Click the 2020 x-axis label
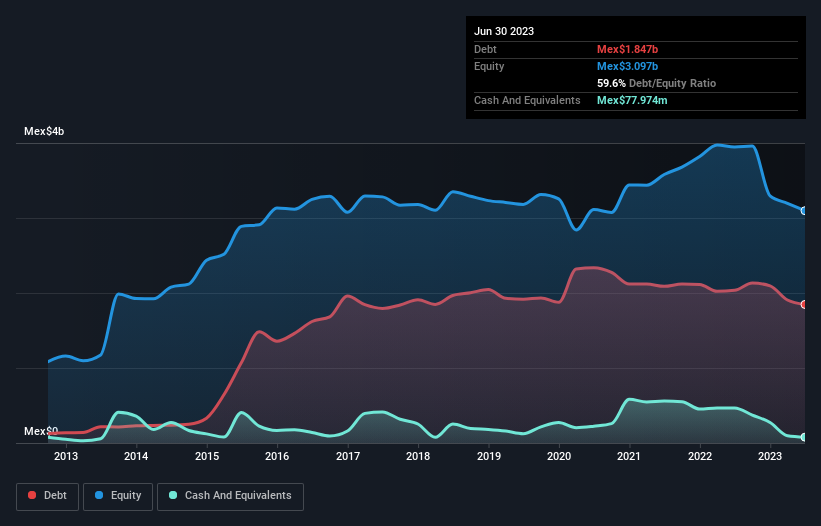The width and height of the screenshot is (821, 526). click(559, 456)
